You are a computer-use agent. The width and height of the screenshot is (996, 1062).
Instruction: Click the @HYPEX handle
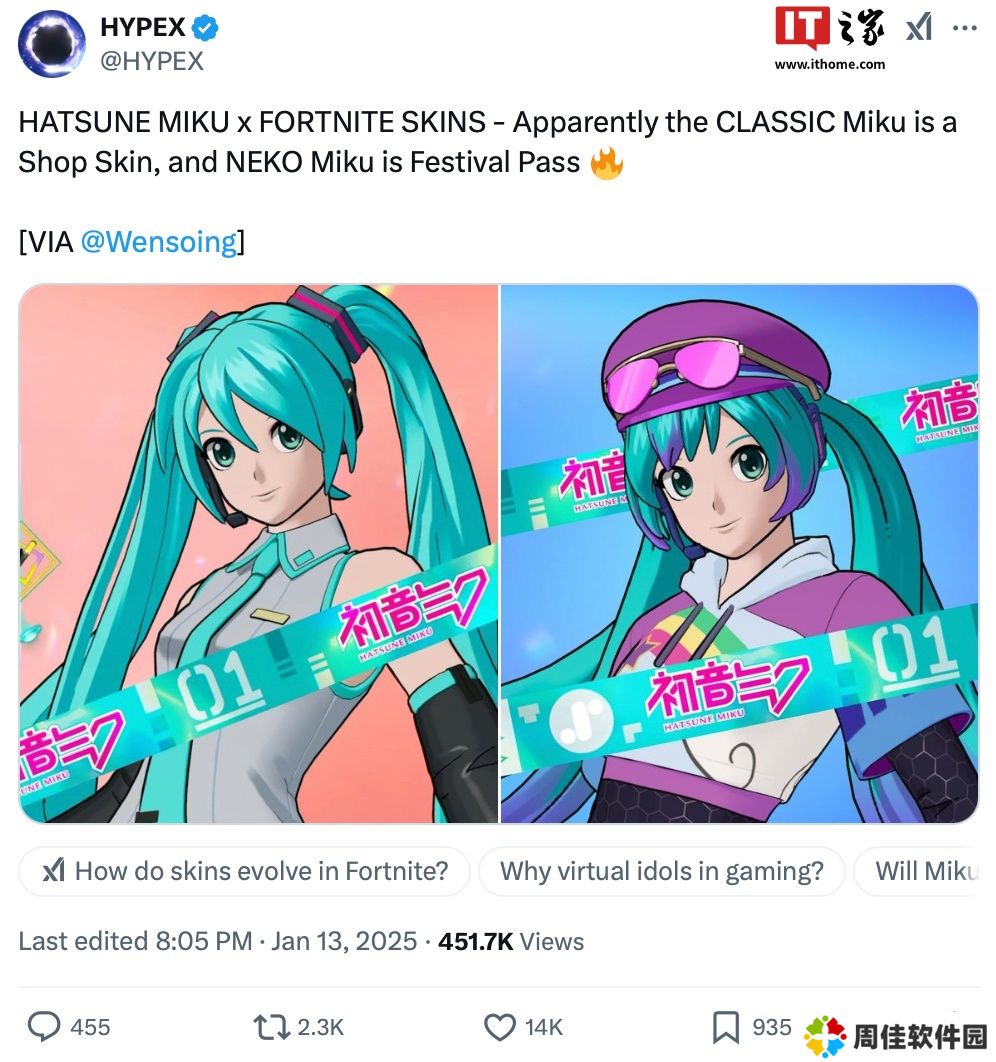coord(152,61)
